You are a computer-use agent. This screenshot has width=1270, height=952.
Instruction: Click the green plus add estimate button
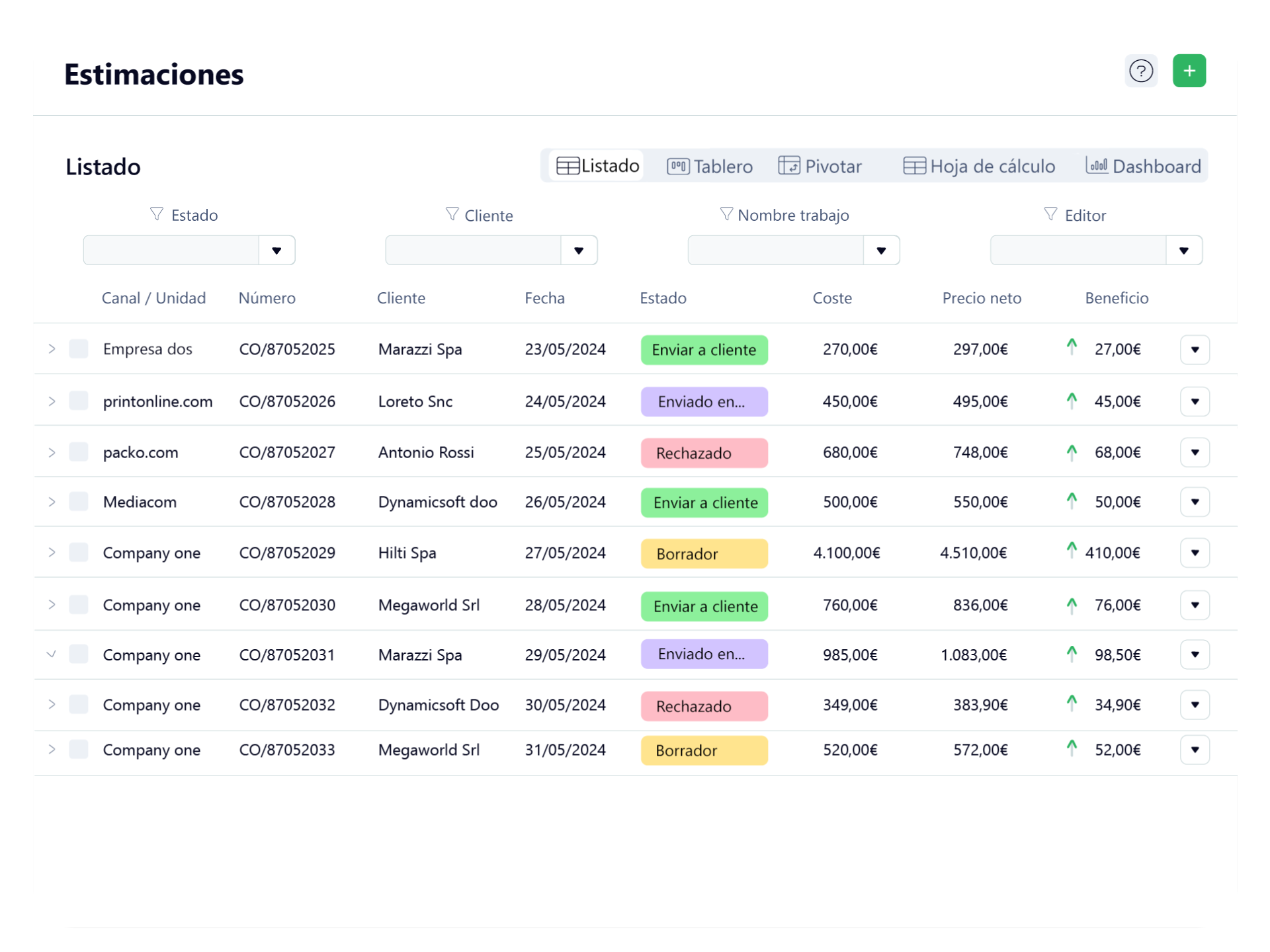[x=1189, y=71]
